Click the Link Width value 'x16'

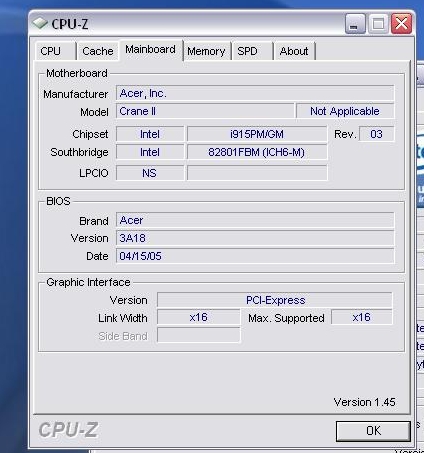[x=199, y=317]
